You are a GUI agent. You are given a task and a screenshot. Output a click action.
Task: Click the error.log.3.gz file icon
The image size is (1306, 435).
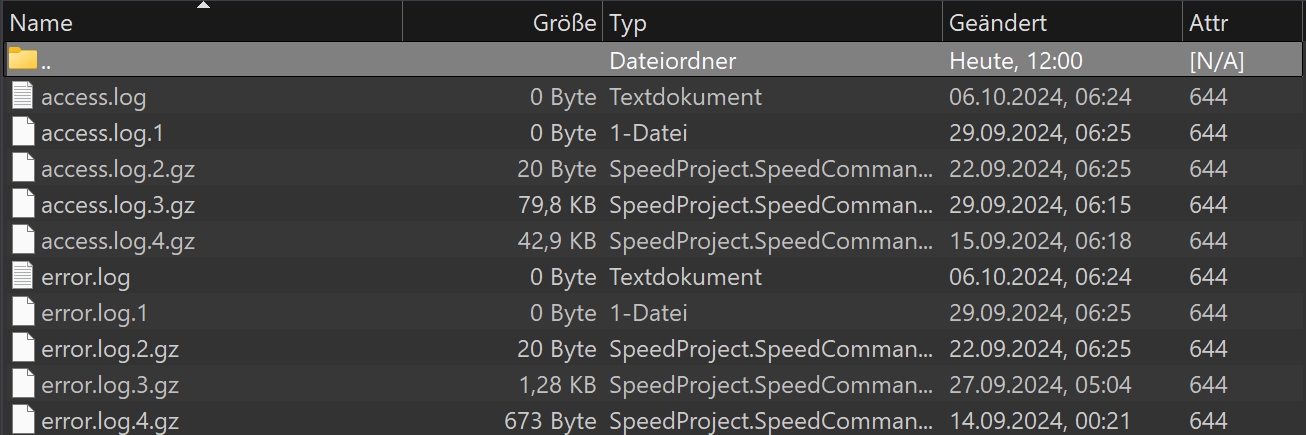[23, 385]
